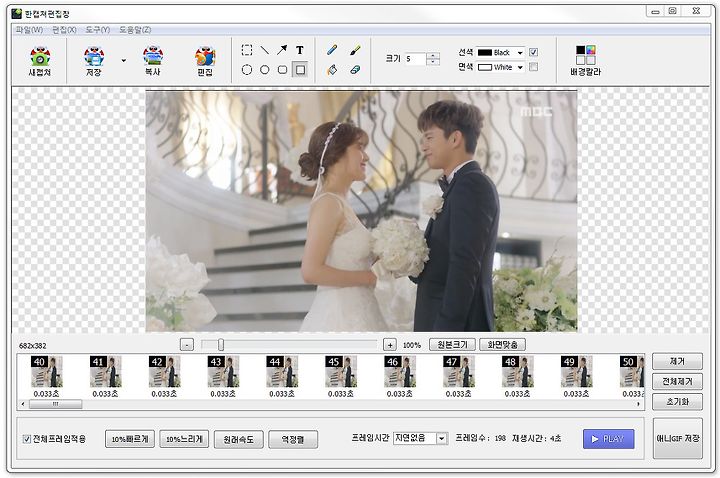720x478 pixels.
Task: Select the text T tool
Action: tap(300, 50)
